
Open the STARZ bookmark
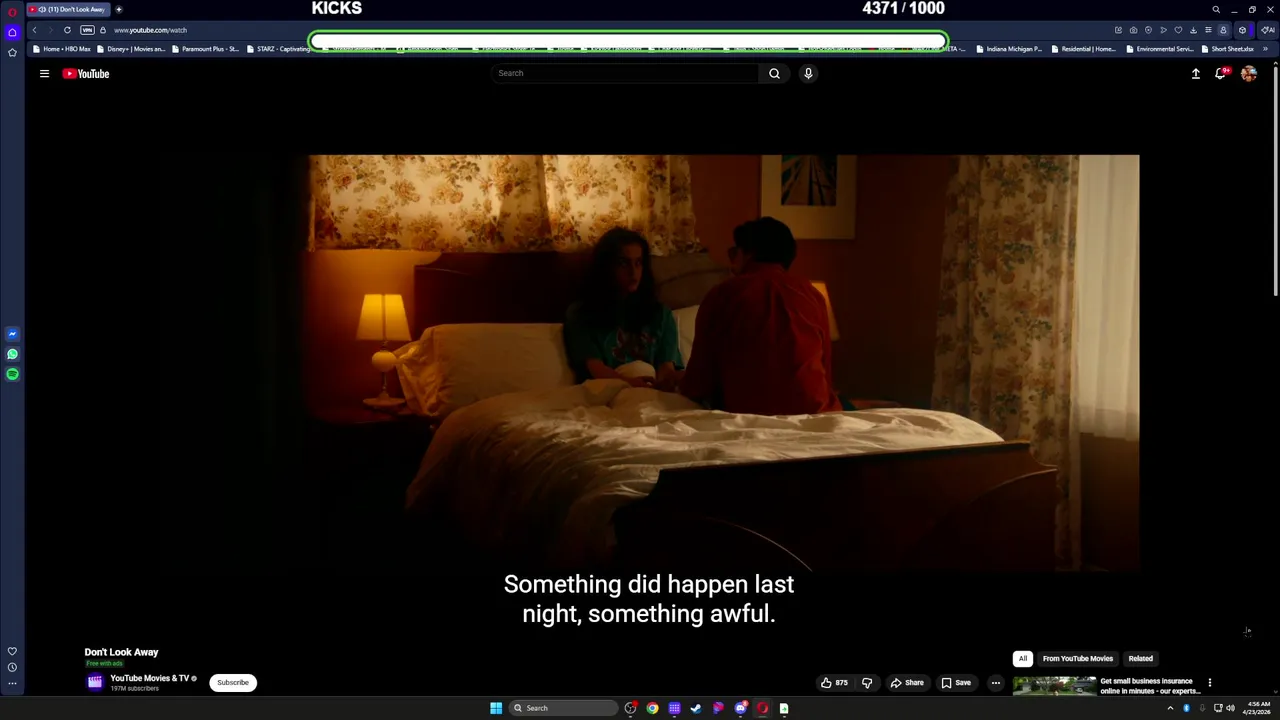(279, 49)
